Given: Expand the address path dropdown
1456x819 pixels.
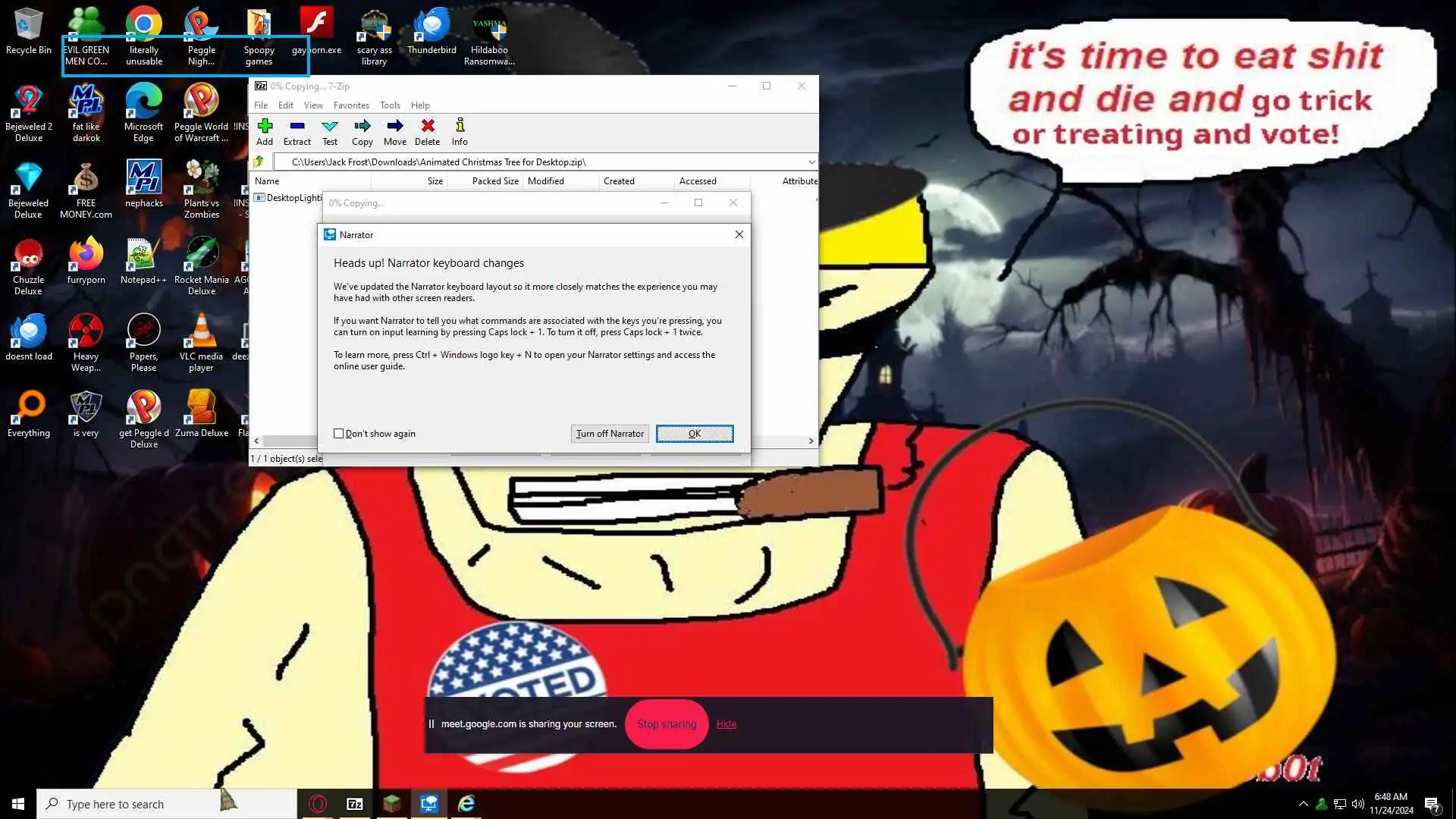Looking at the screenshot, I should point(811,162).
